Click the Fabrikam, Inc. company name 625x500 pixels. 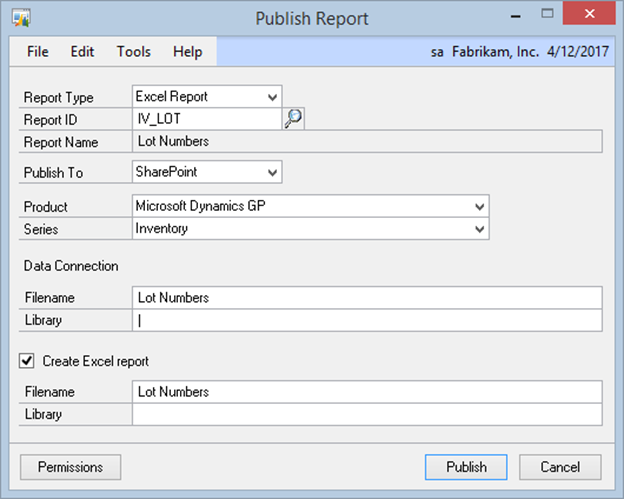tap(495, 52)
